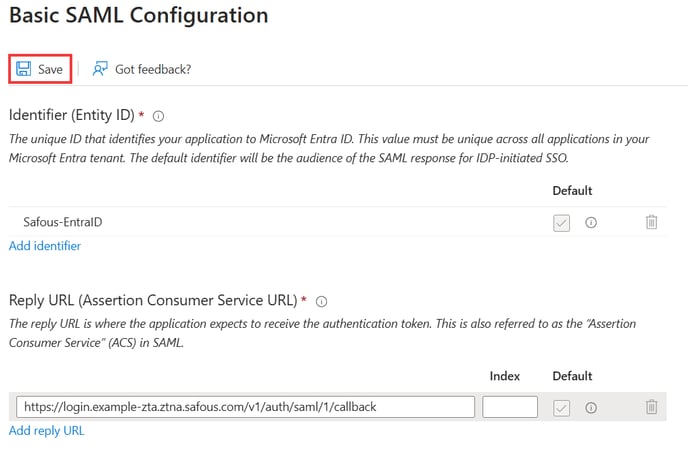Click info icon in Safous-EntraID row
688x458 pixels.
tap(591, 222)
